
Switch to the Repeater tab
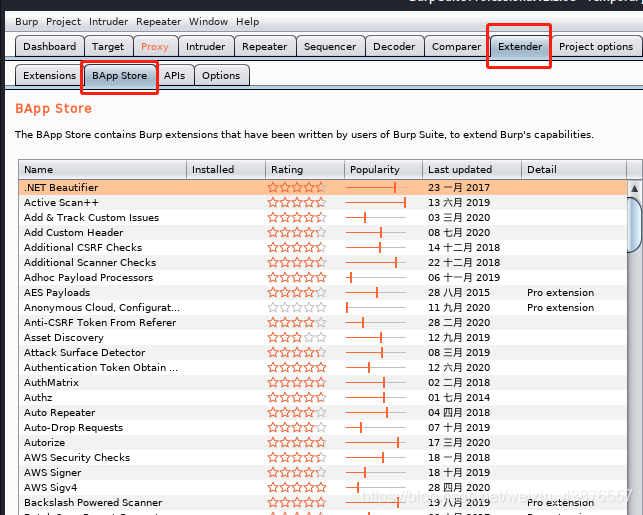[x=264, y=46]
